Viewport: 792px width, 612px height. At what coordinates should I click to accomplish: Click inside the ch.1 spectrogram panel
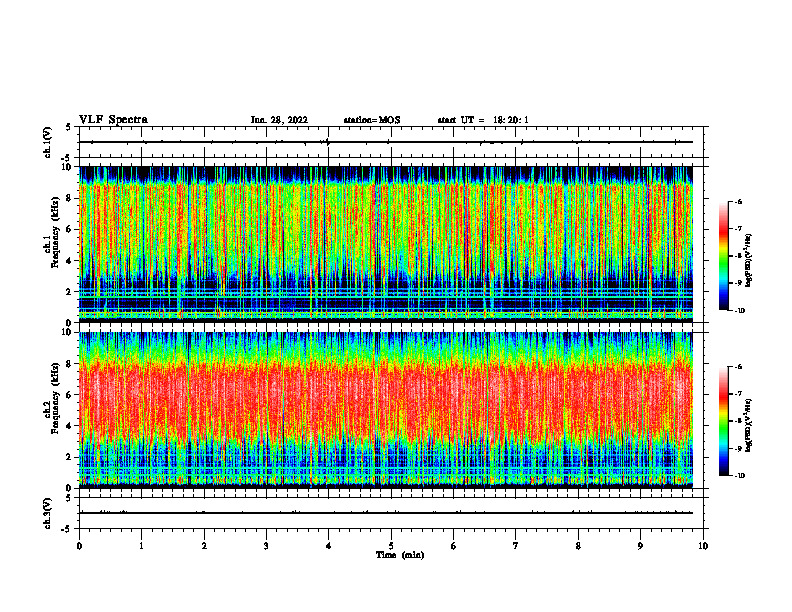pos(385,244)
